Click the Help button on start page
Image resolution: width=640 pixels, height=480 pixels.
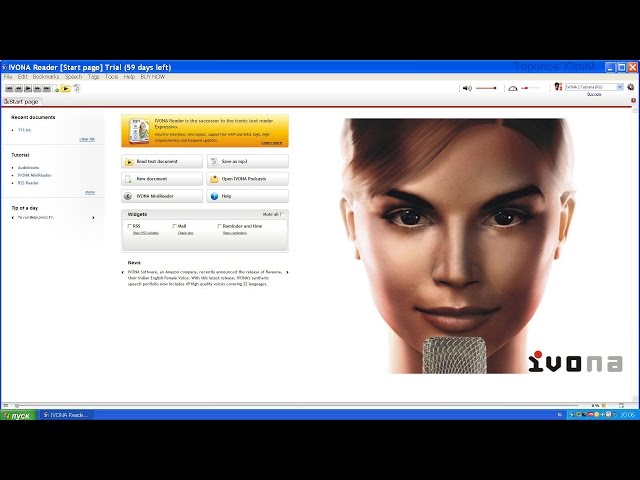(x=247, y=196)
